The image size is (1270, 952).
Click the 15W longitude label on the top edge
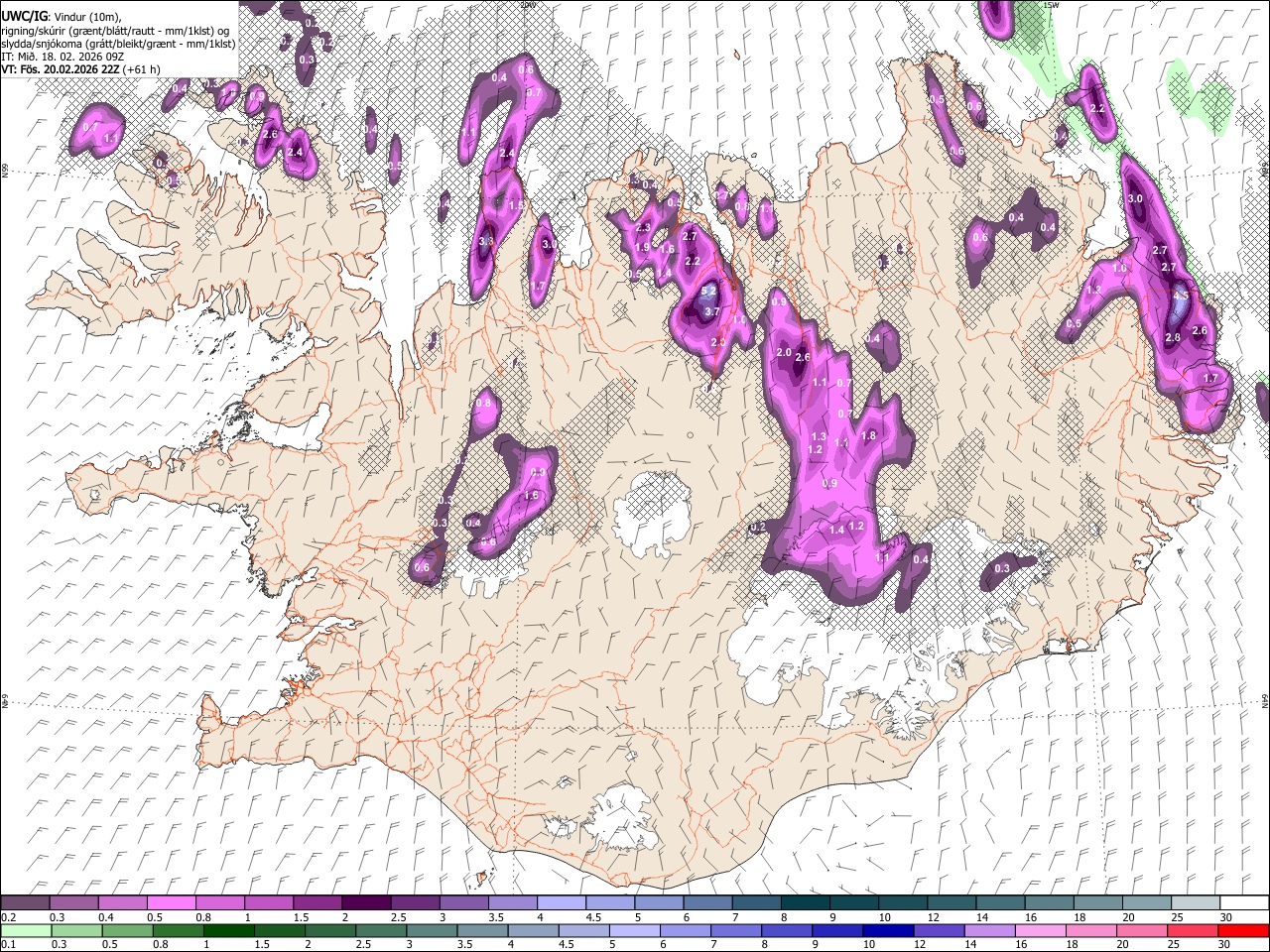pos(1052,5)
